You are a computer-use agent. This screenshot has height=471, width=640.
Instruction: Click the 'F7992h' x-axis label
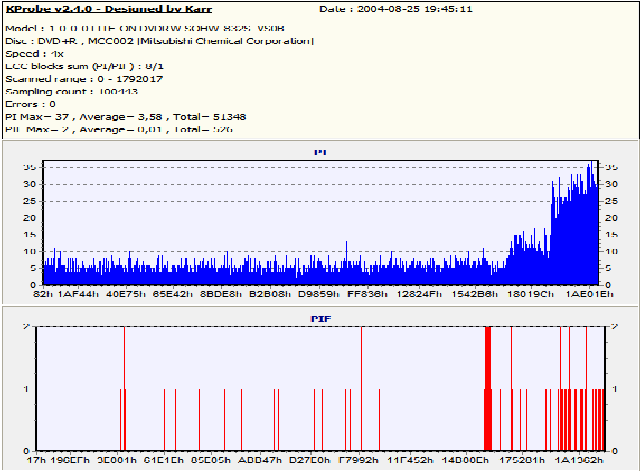point(358,460)
